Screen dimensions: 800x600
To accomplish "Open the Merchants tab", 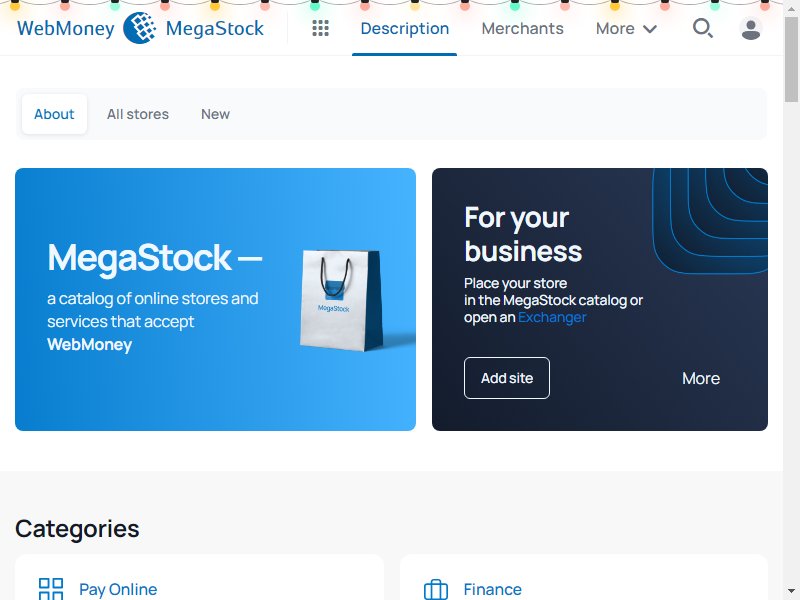I will click(522, 29).
